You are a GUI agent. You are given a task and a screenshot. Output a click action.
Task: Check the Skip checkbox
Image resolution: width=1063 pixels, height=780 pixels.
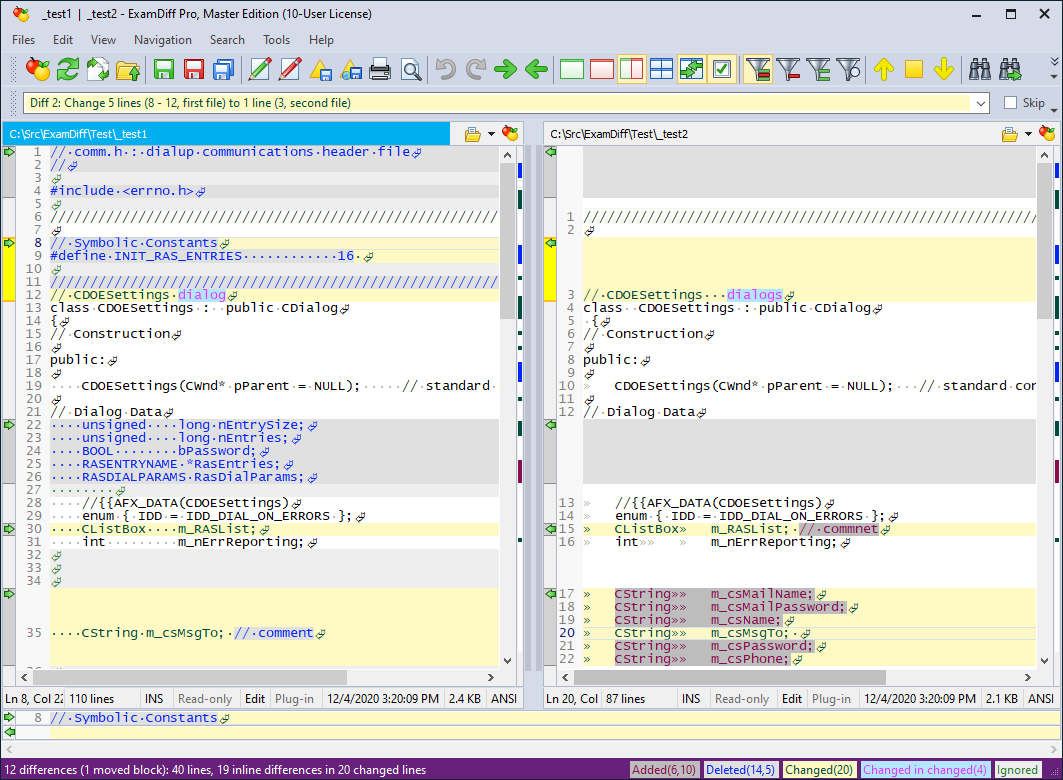[x=1011, y=103]
